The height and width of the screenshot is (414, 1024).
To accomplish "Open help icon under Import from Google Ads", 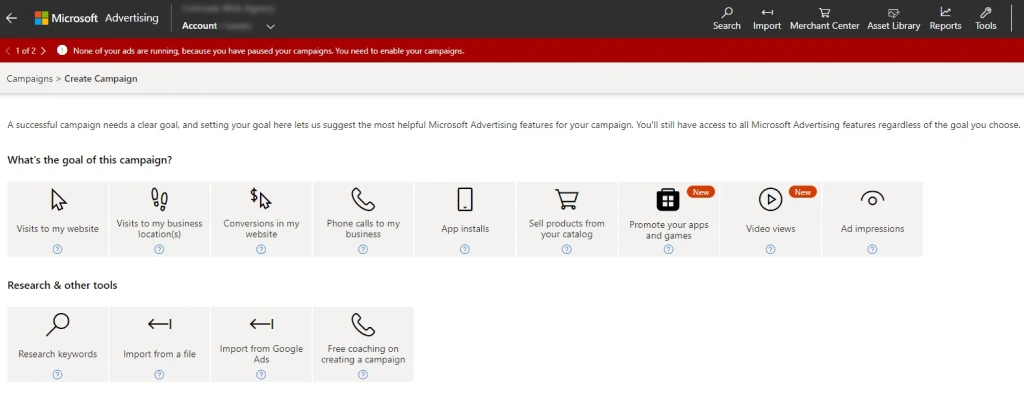I will coord(261,374).
